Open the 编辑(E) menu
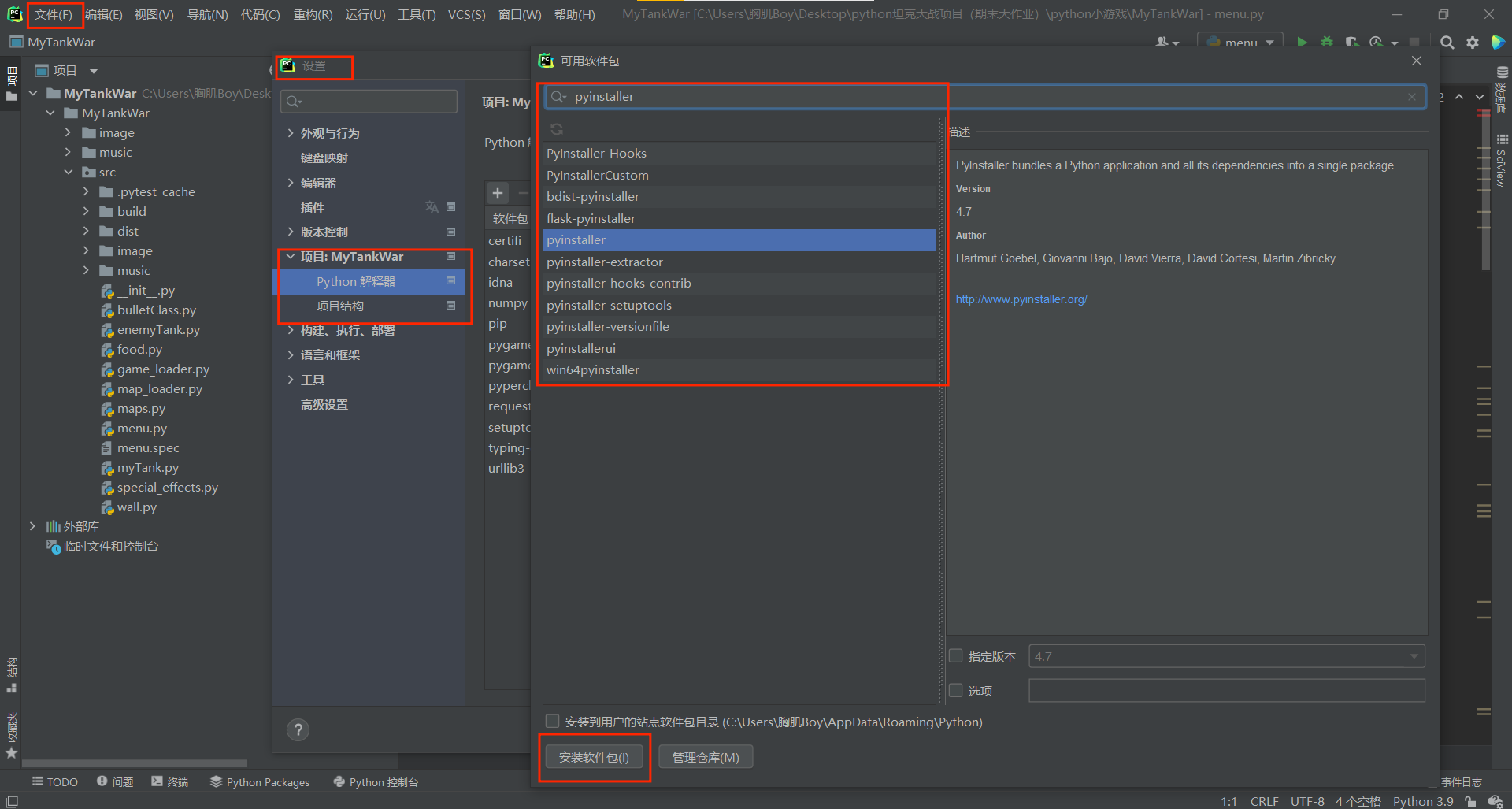 pyautogui.click(x=103, y=14)
